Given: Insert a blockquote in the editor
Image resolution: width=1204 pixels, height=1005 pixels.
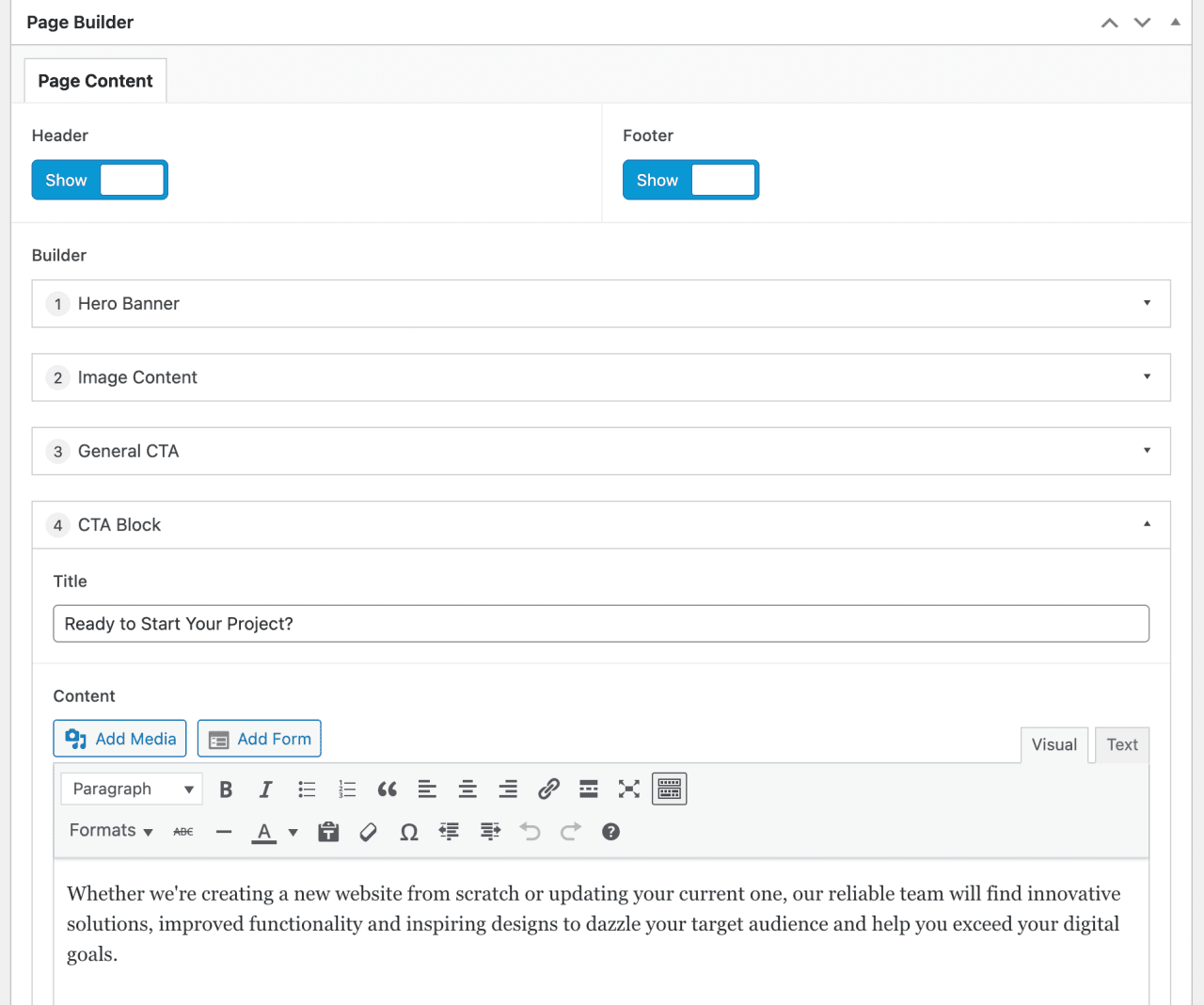Looking at the screenshot, I should (387, 790).
